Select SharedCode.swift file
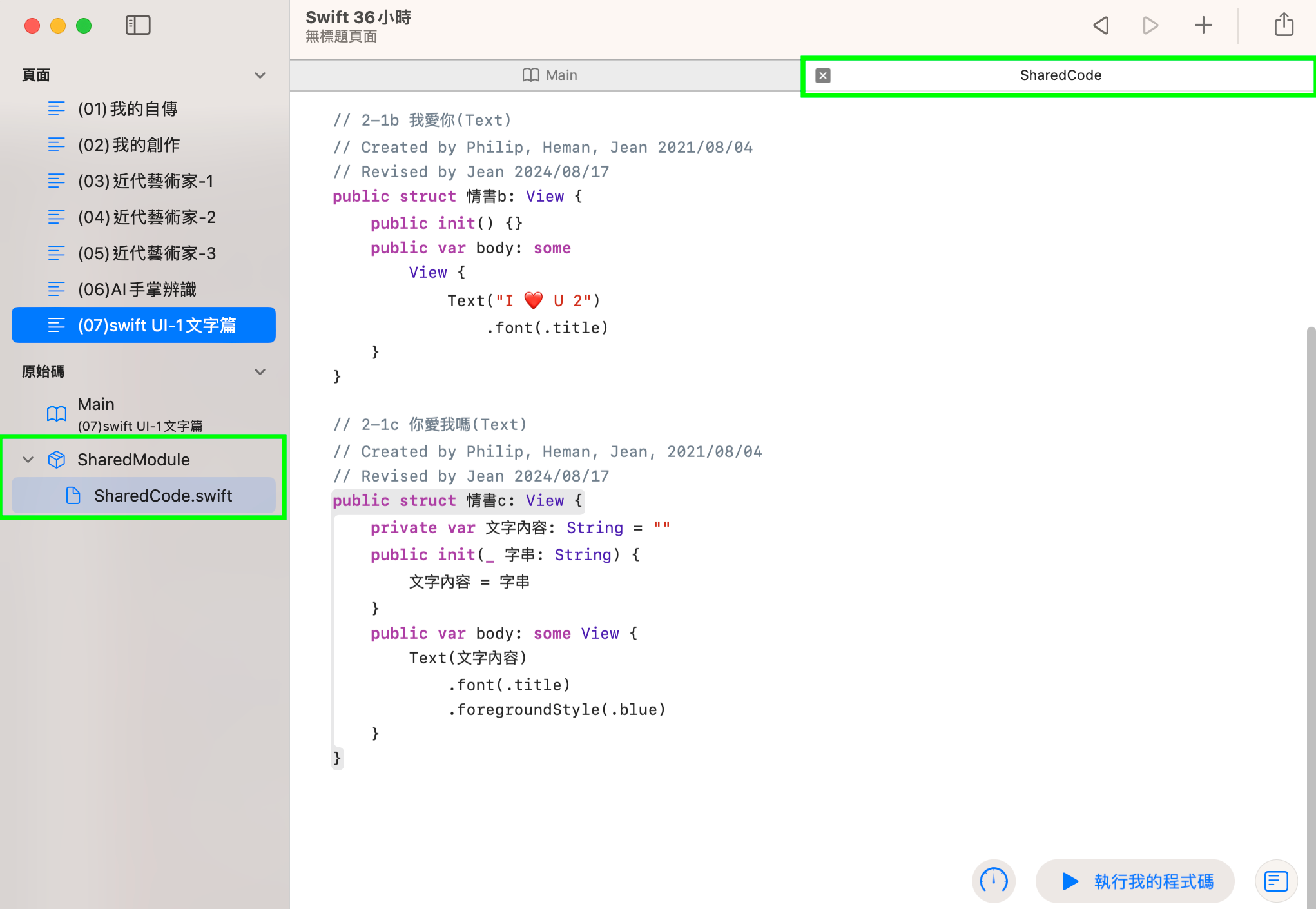The width and height of the screenshot is (1316, 909). click(162, 496)
